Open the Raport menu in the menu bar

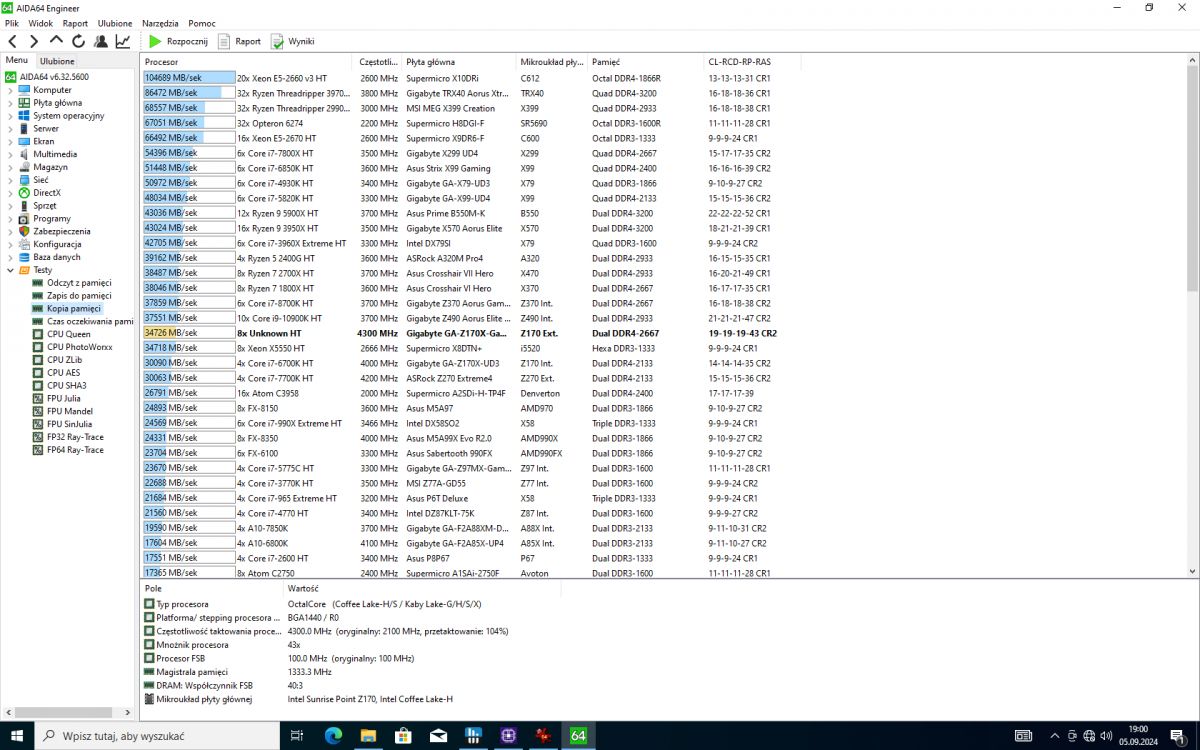pyautogui.click(x=75, y=22)
